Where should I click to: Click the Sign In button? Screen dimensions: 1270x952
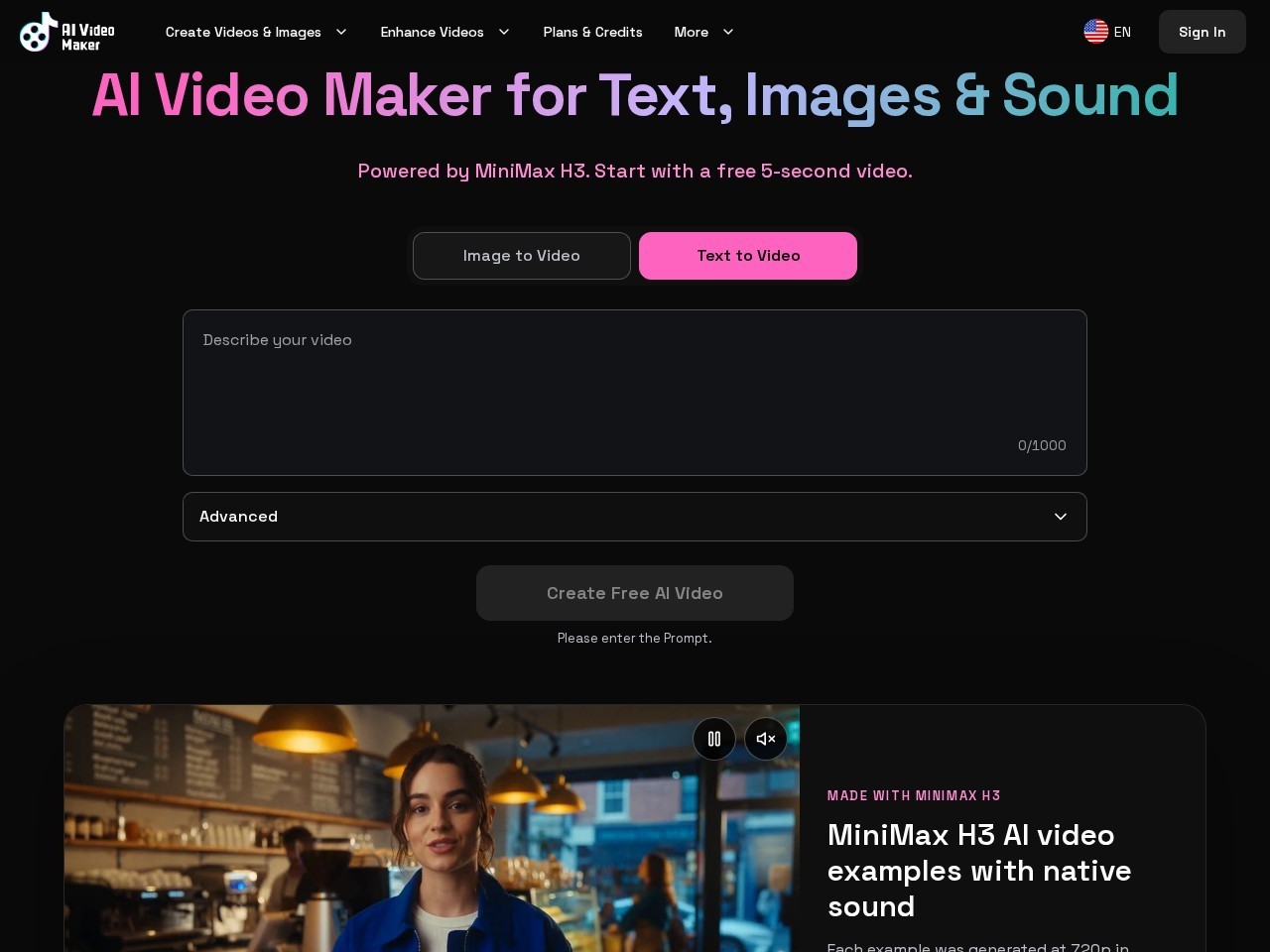pos(1202,32)
